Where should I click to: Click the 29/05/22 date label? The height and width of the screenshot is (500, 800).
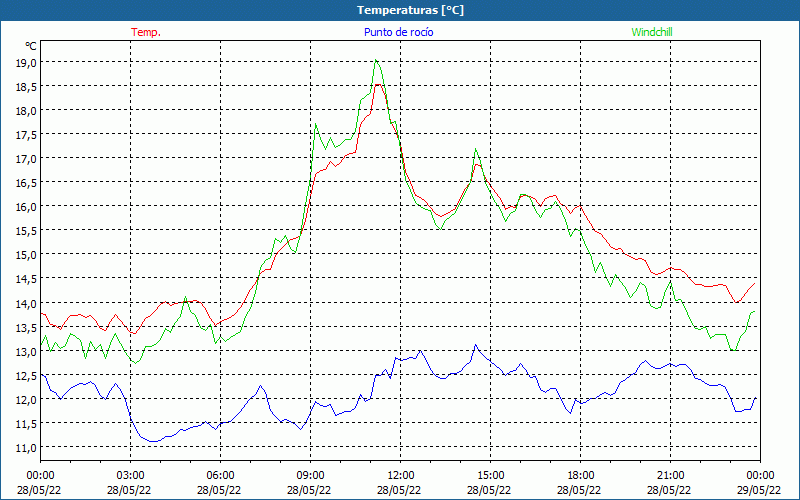759,490
